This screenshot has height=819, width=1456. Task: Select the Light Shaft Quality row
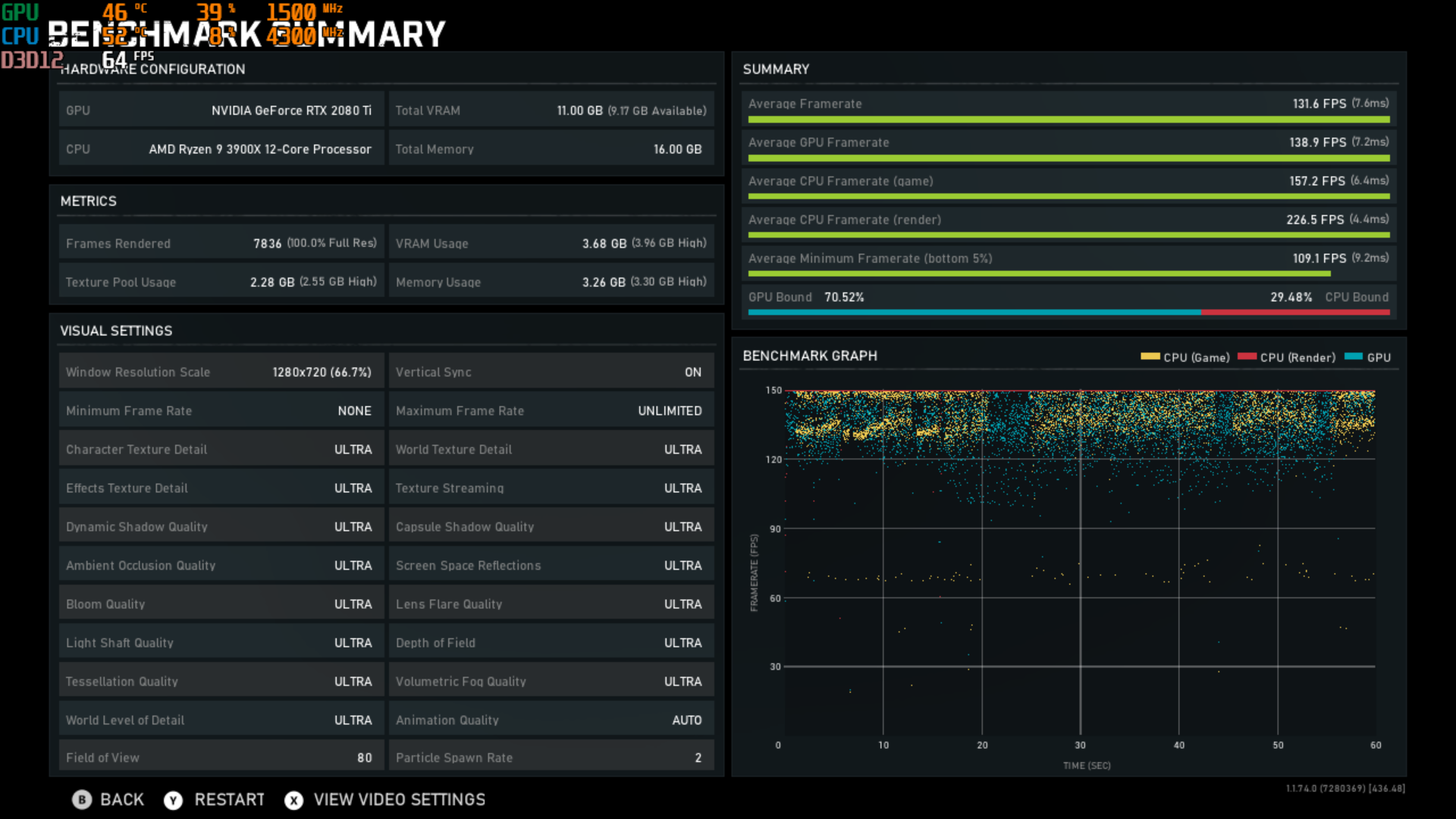[x=221, y=642]
